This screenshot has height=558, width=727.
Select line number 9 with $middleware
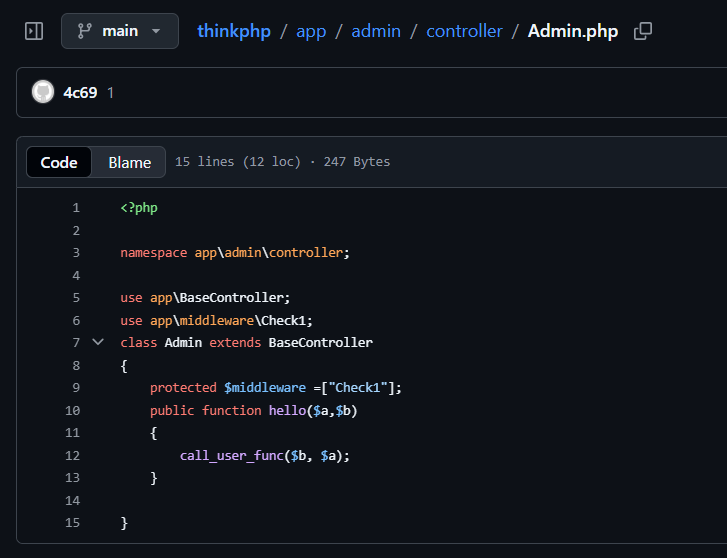coord(75,387)
